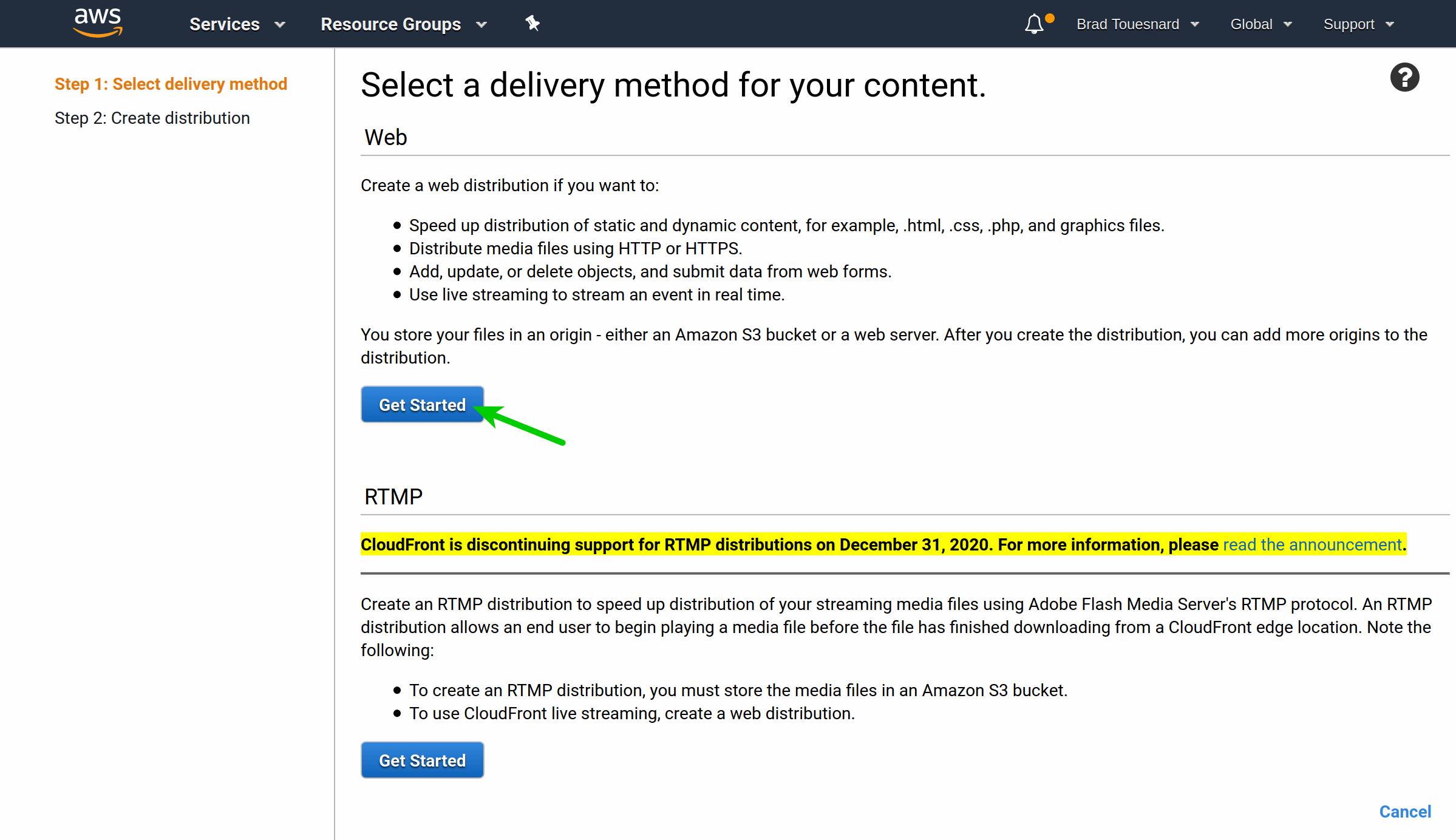Open the Brad Touesnard account dropdown
The width and height of the screenshot is (1456, 840).
(1138, 24)
